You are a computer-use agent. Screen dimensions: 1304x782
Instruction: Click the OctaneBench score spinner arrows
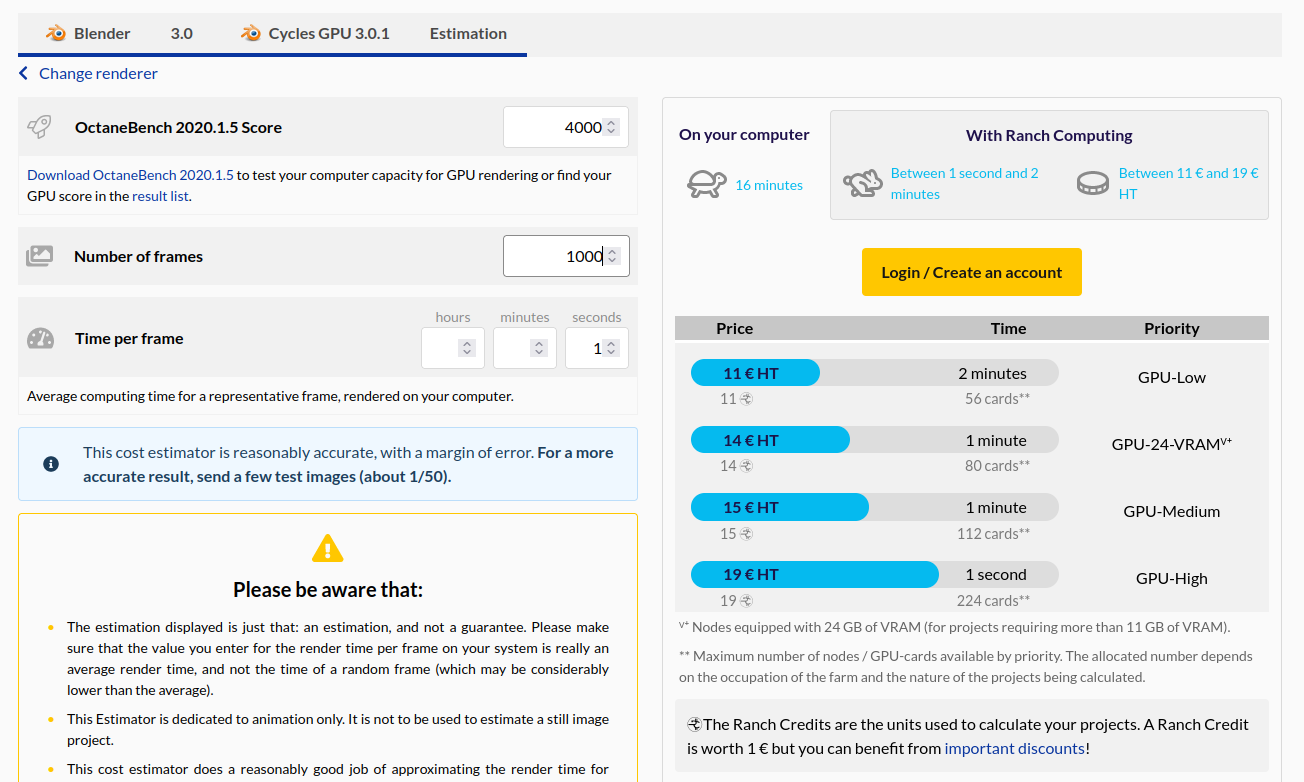pyautogui.click(x=612, y=127)
